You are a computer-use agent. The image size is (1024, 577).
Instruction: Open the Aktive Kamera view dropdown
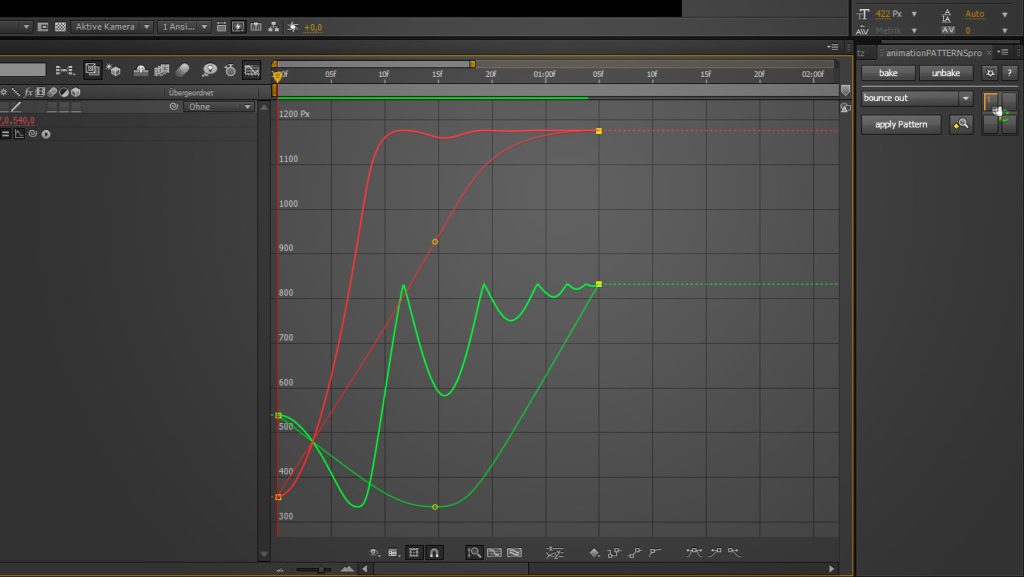147,27
